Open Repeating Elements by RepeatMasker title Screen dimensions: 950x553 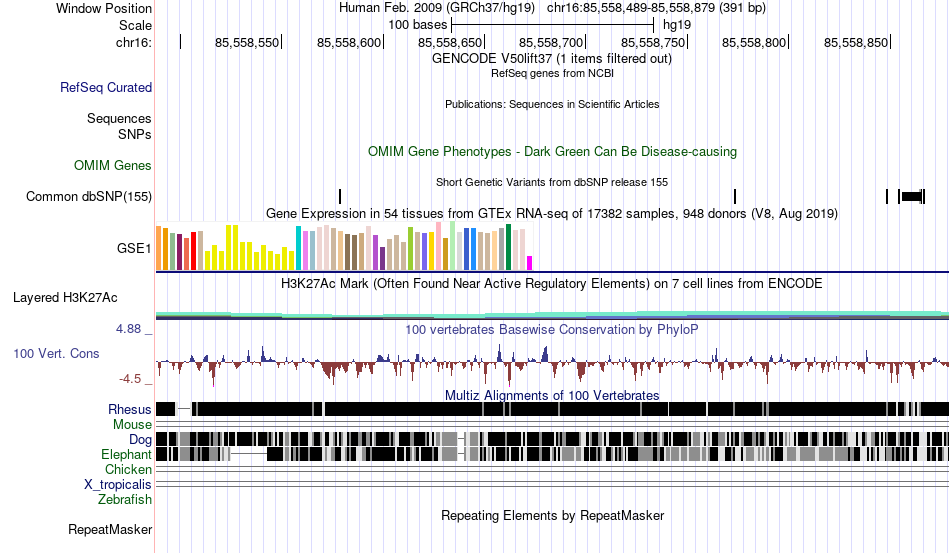(x=552, y=515)
